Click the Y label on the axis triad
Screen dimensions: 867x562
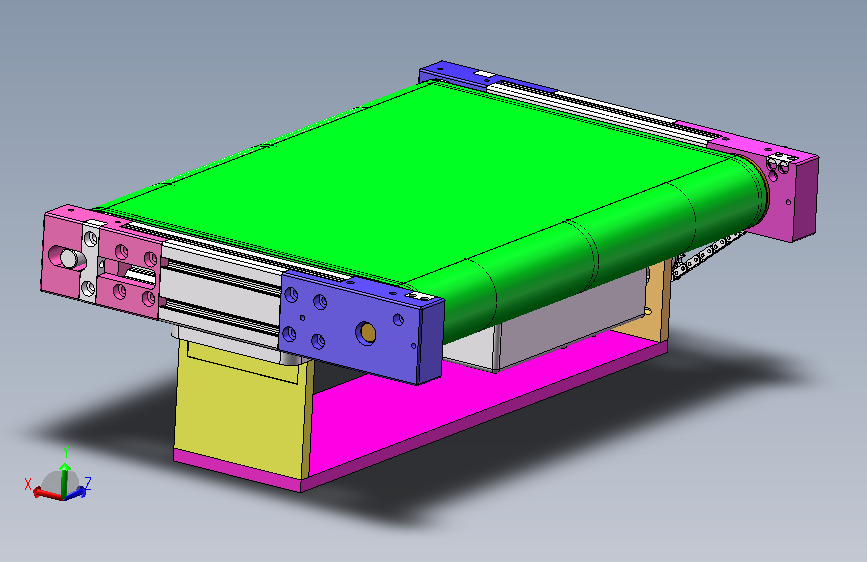66,451
